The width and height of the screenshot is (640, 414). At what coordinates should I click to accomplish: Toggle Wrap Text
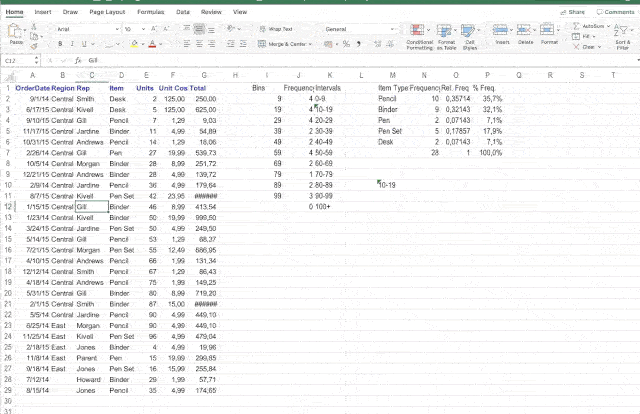(276, 29)
